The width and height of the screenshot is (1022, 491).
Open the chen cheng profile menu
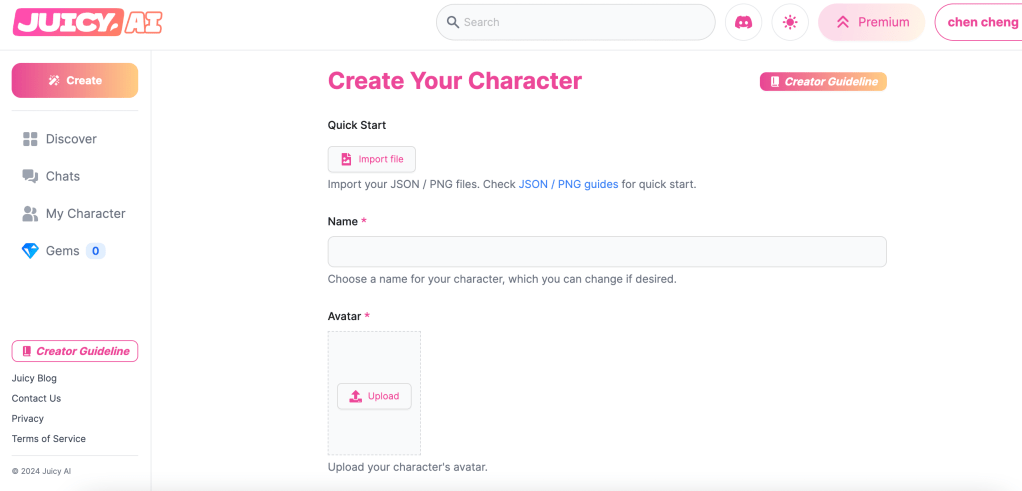[x=982, y=22]
